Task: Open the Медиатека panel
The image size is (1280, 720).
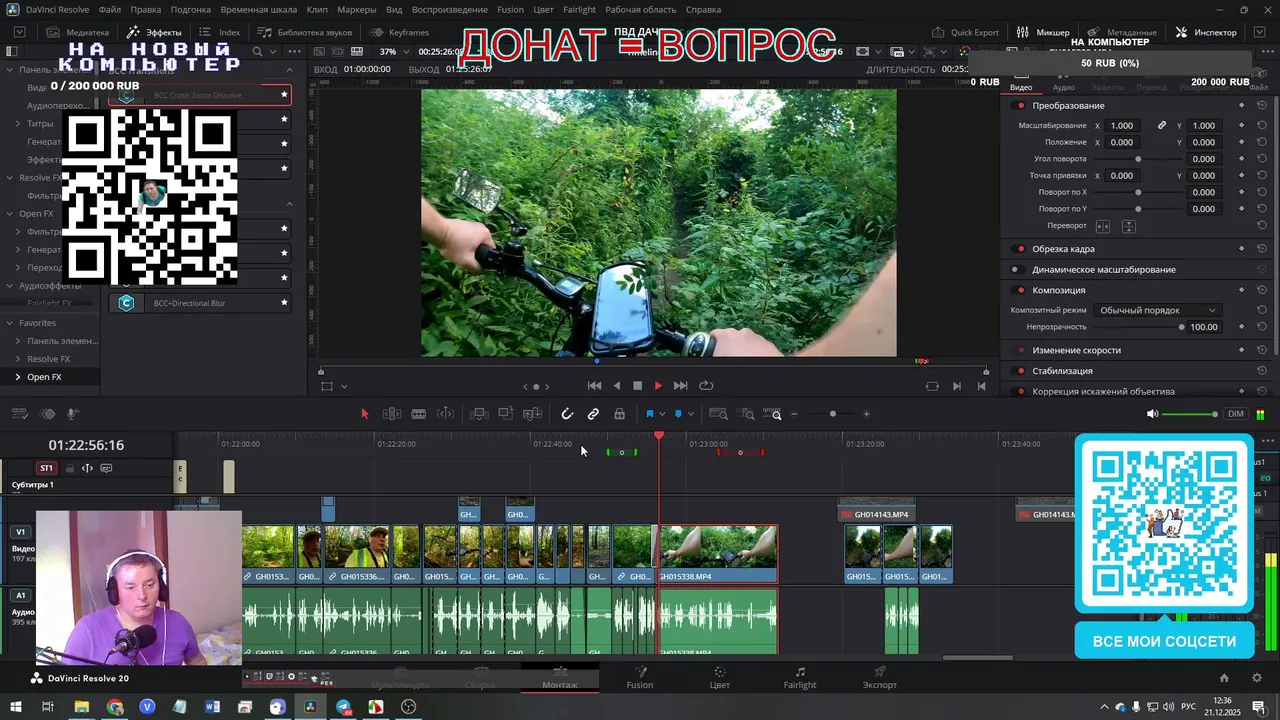Action: tap(78, 32)
